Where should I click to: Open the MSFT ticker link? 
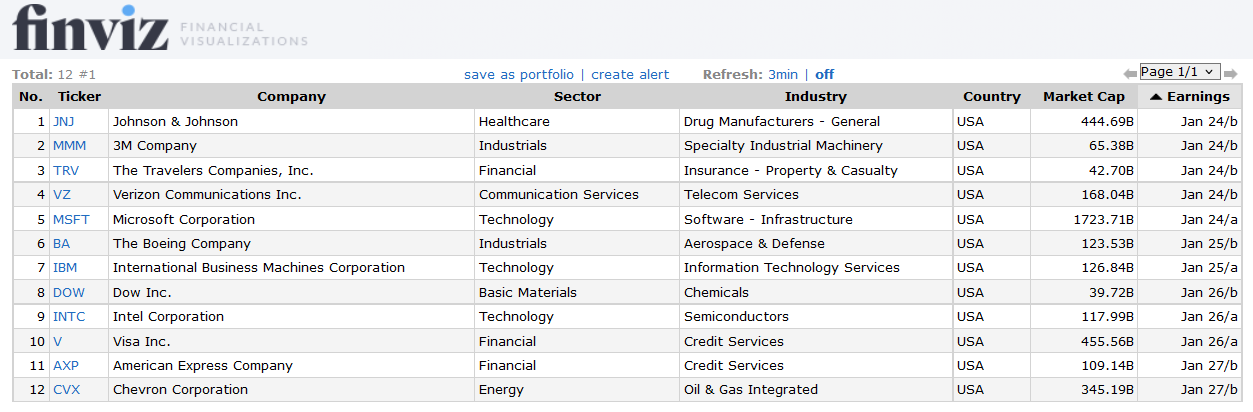click(x=71, y=219)
